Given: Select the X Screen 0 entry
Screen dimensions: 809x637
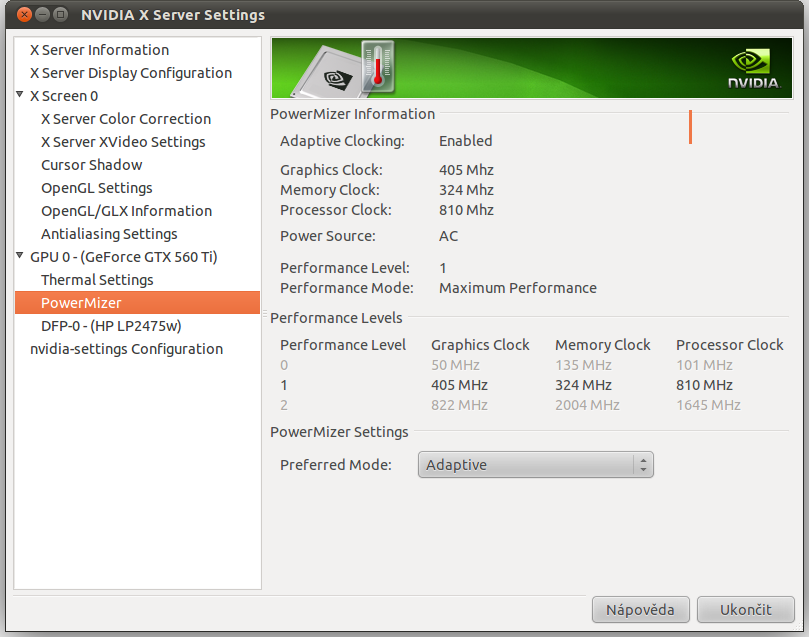Looking at the screenshot, I should (x=64, y=96).
